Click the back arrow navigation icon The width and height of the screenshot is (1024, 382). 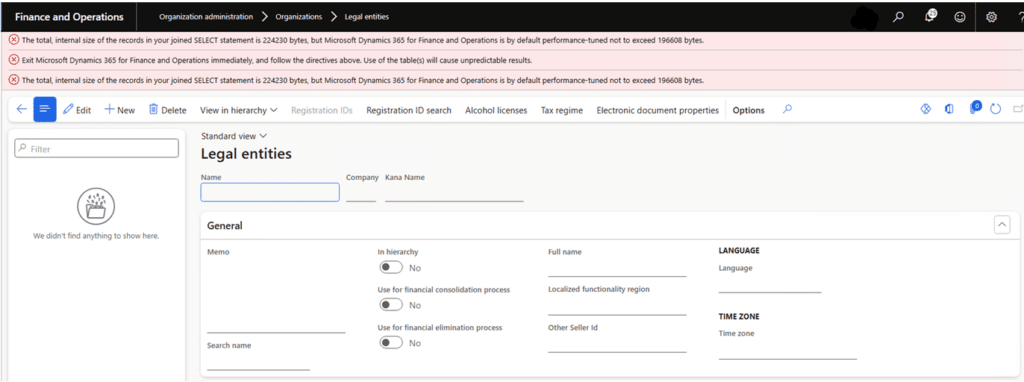(22, 110)
